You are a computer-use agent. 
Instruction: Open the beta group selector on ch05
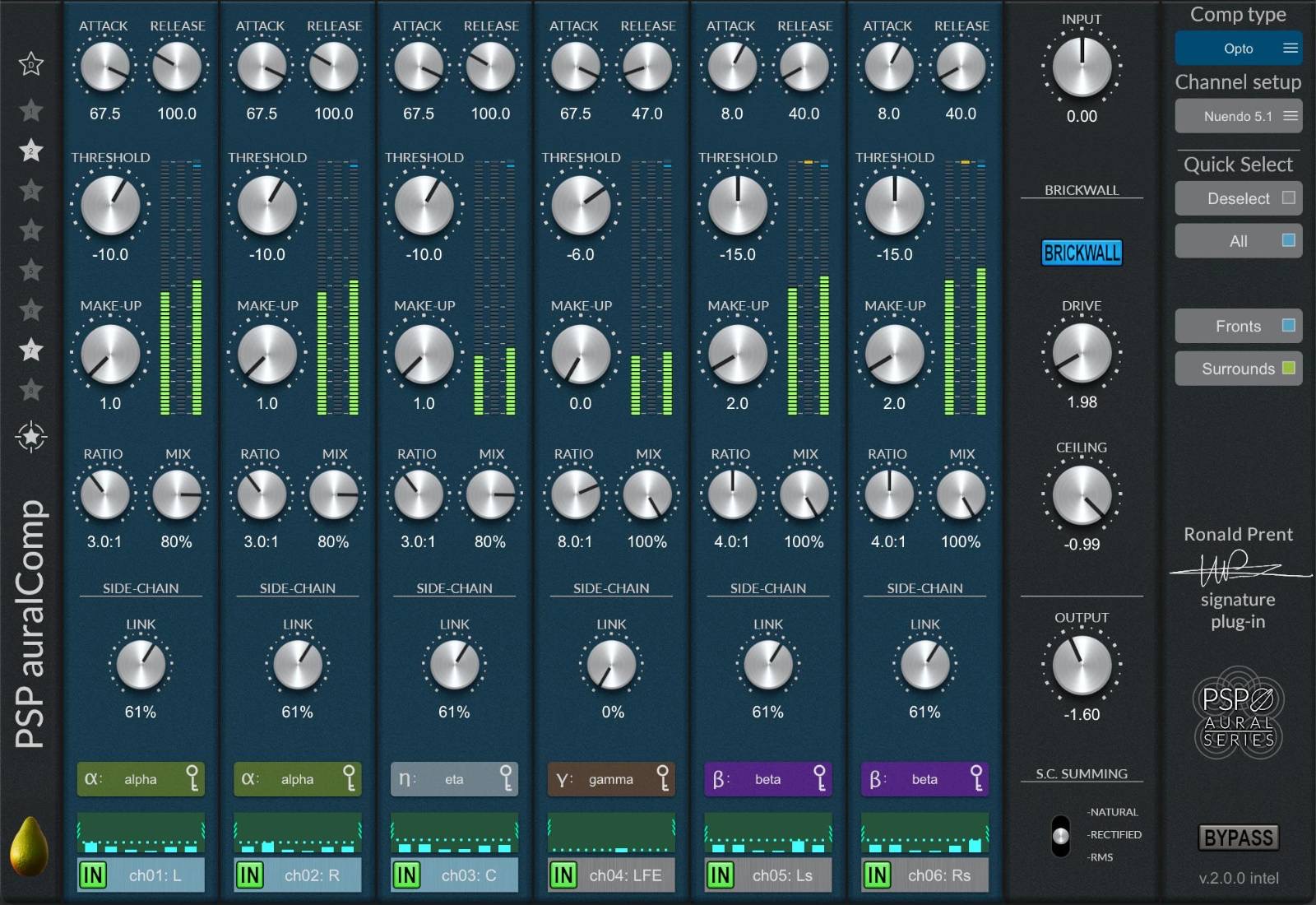pos(768,778)
